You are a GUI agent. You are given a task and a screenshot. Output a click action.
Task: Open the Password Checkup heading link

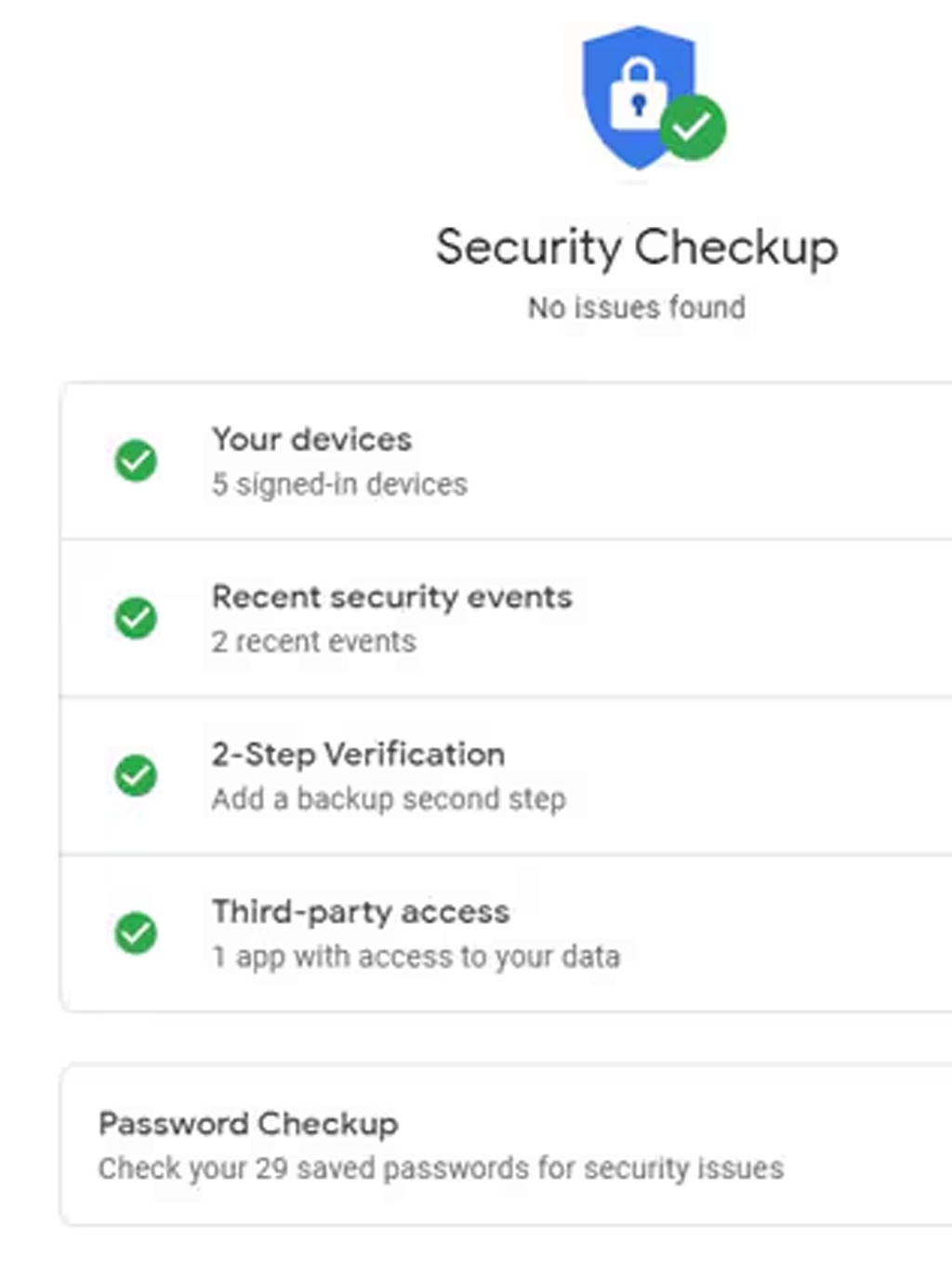click(x=248, y=1123)
